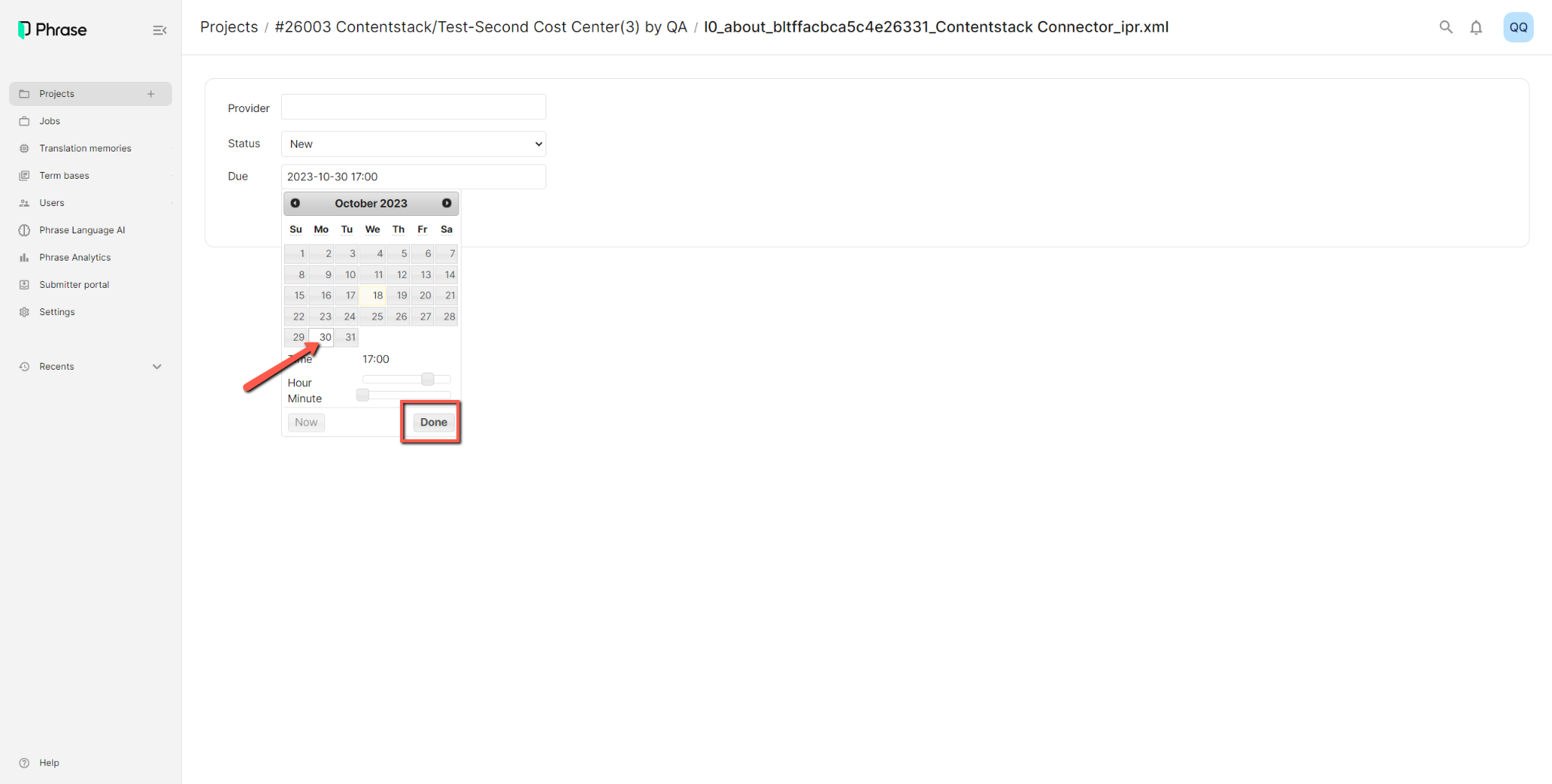The image size is (1552, 784).
Task: Click the Minute slider handle
Action: pos(363,395)
